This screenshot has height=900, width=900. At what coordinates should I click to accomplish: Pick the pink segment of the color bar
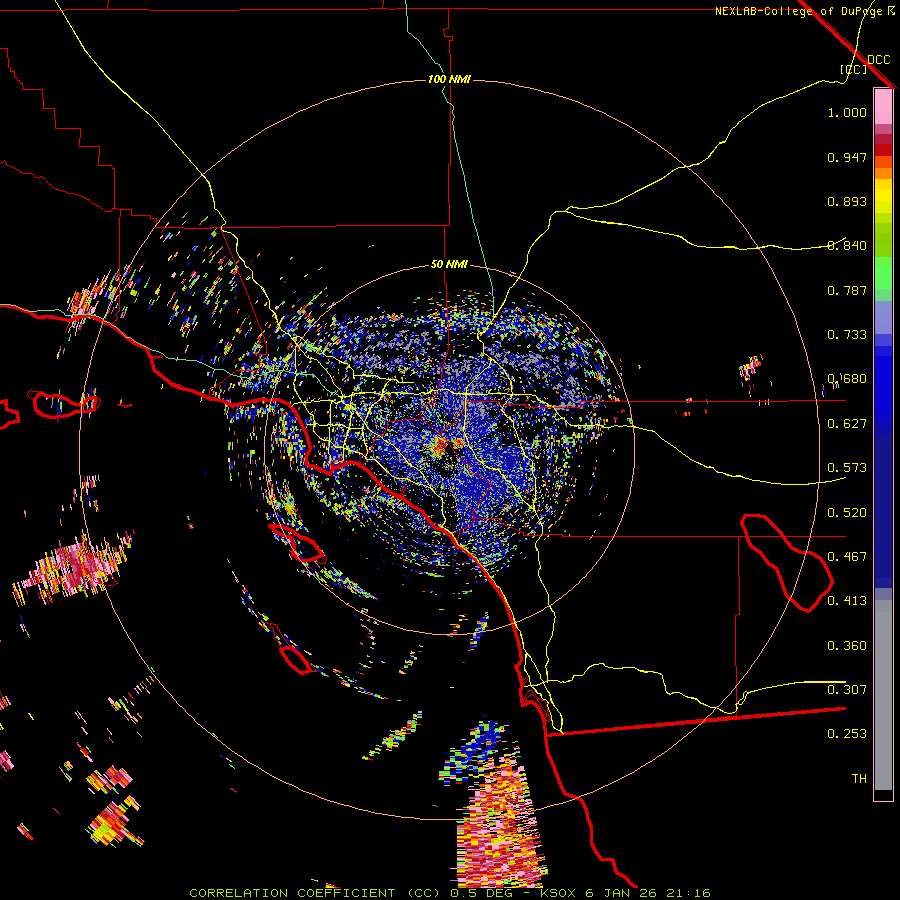(883, 107)
